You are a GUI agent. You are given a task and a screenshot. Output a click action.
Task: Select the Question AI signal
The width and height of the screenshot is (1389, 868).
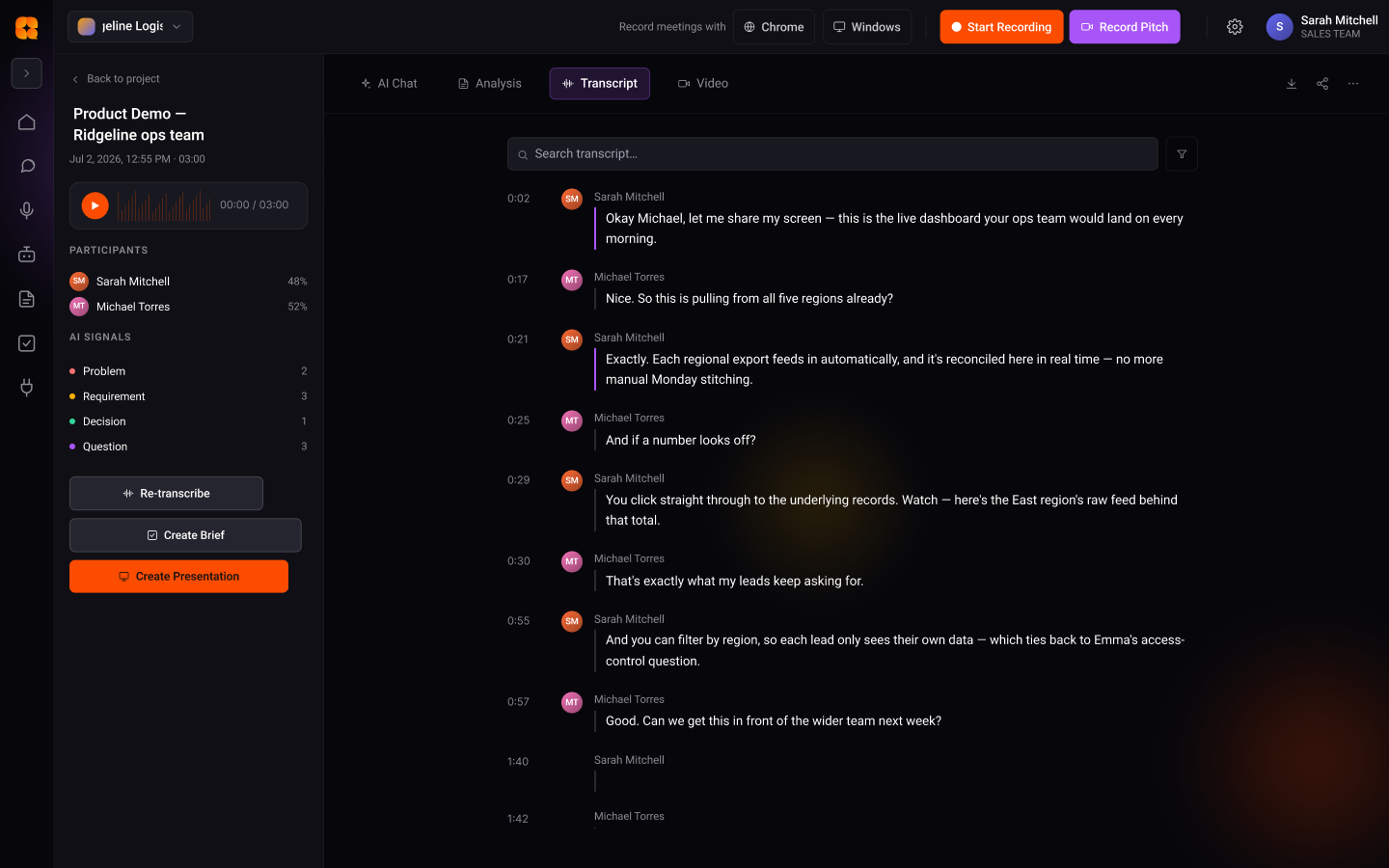tap(188, 447)
